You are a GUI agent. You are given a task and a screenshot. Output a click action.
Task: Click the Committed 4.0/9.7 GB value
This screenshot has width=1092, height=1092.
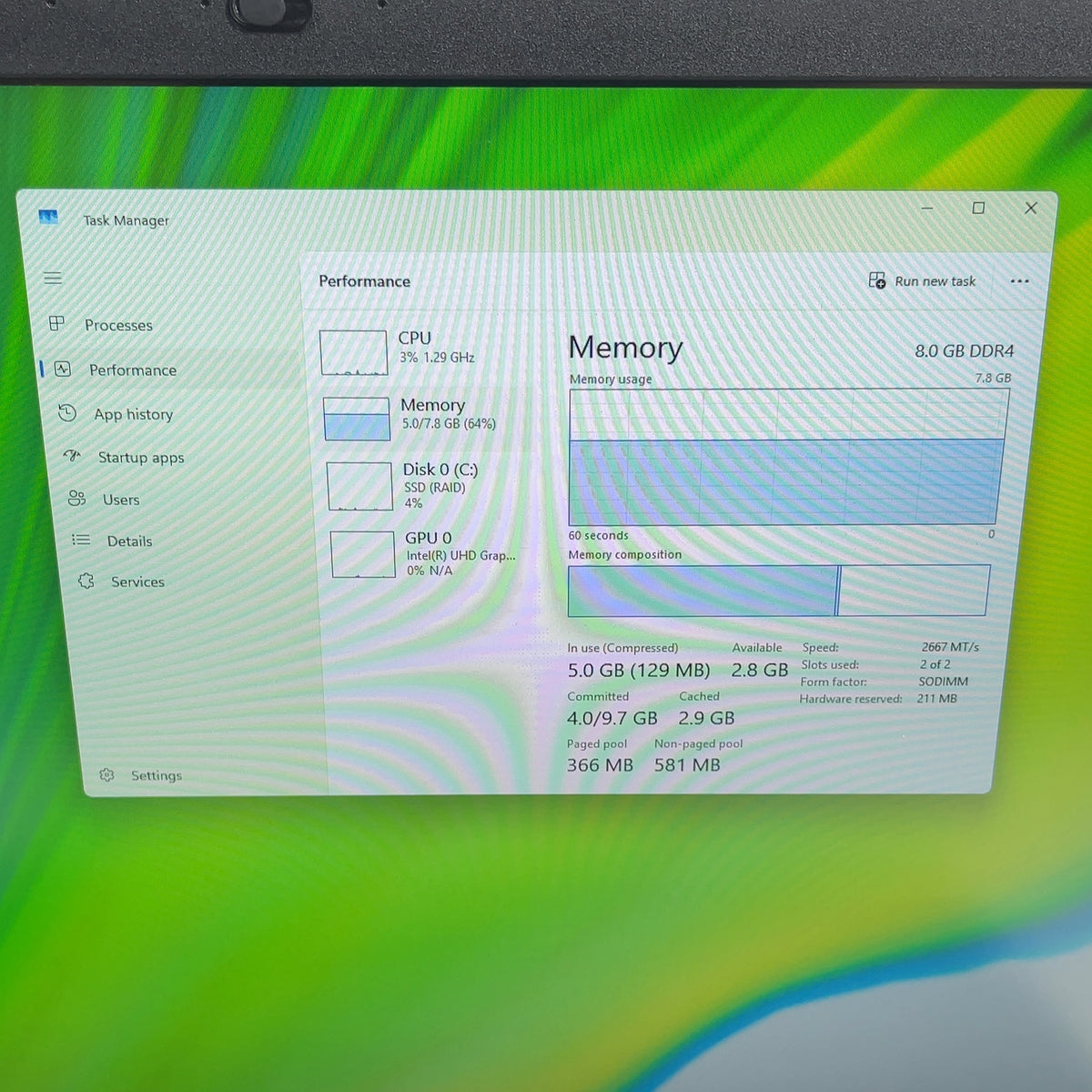pos(612,718)
